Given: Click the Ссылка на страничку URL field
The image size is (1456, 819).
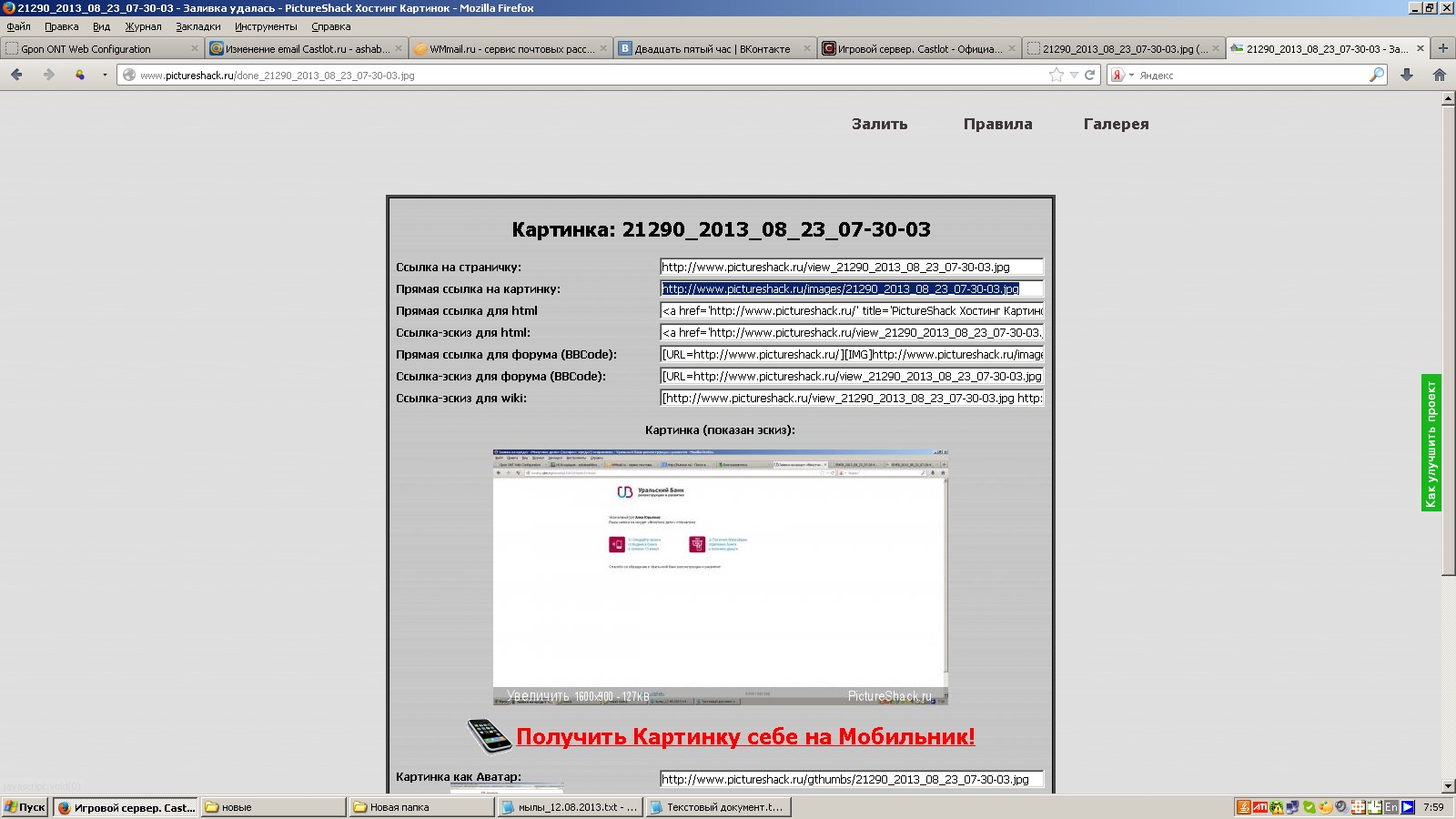Looking at the screenshot, I should point(852,267).
